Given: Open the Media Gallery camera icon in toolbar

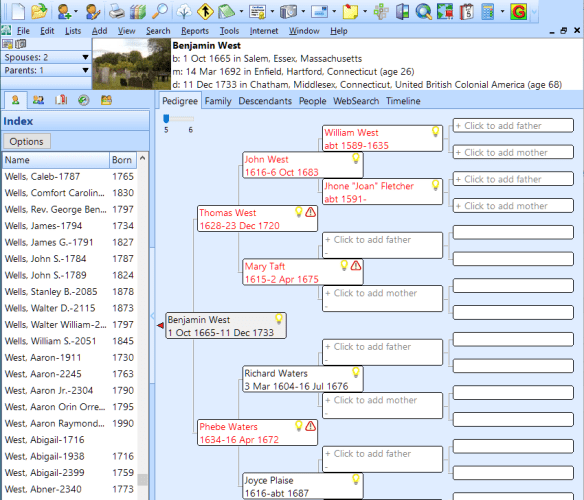Looking at the screenshot, I should [x=288, y=11].
